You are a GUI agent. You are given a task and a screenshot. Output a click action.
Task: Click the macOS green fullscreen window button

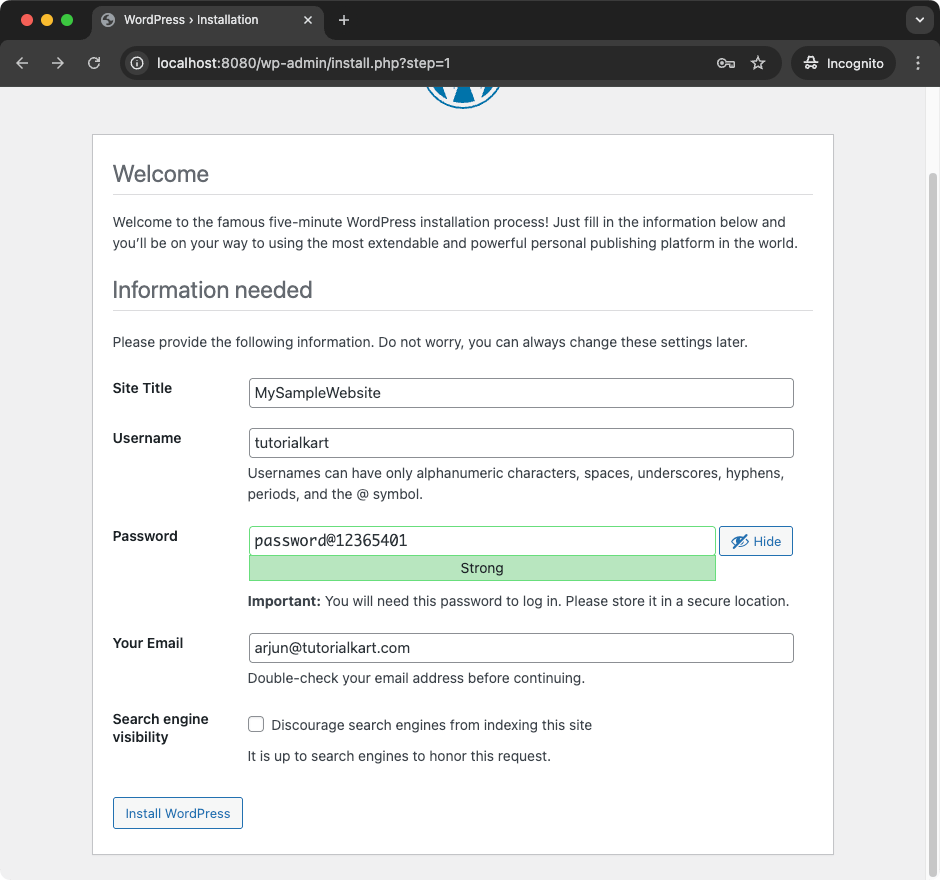[67, 20]
